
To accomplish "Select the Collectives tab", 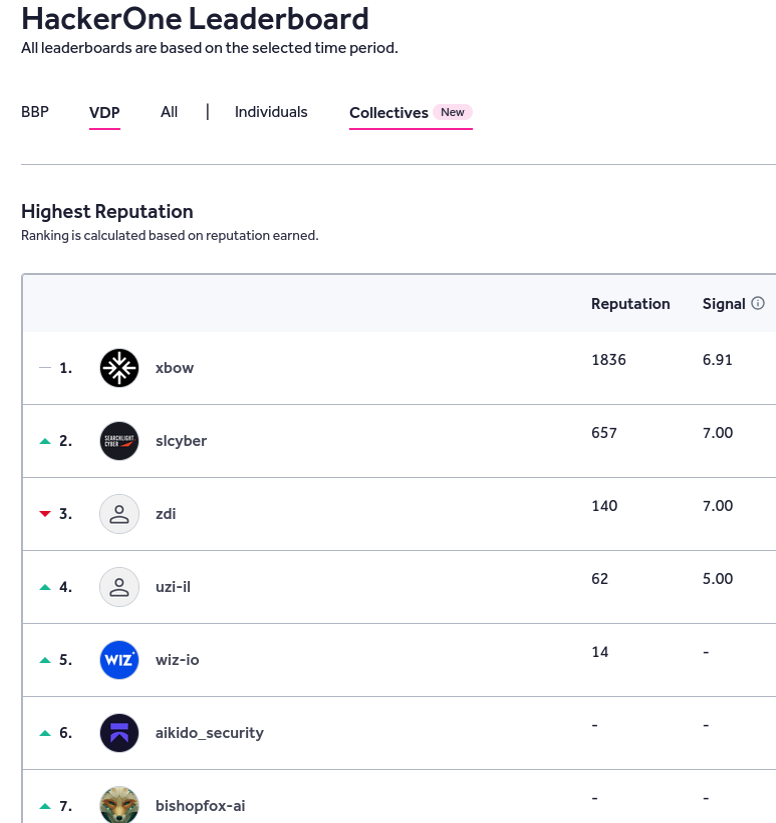I will [x=388, y=113].
